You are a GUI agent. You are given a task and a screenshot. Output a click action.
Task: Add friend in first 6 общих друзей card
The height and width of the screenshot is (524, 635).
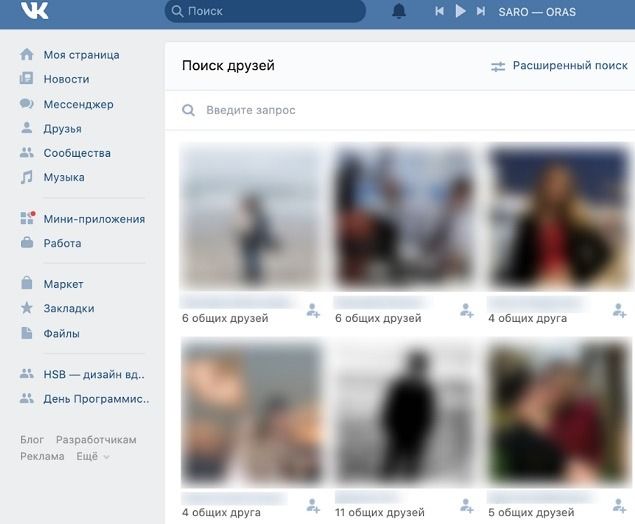(x=313, y=311)
